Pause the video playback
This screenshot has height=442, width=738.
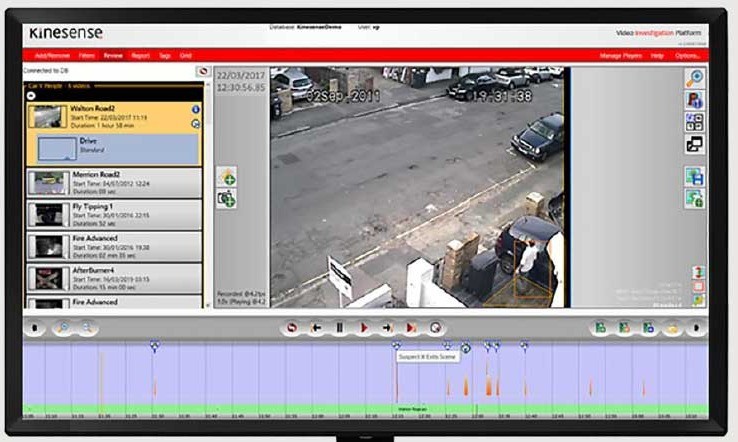click(339, 328)
